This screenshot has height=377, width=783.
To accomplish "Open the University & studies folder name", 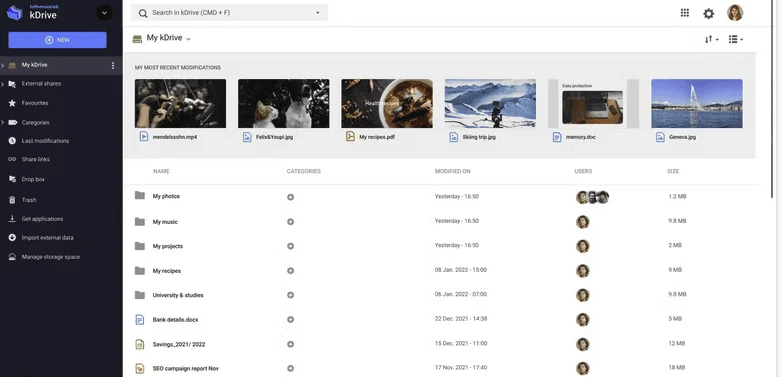I will [x=178, y=295].
